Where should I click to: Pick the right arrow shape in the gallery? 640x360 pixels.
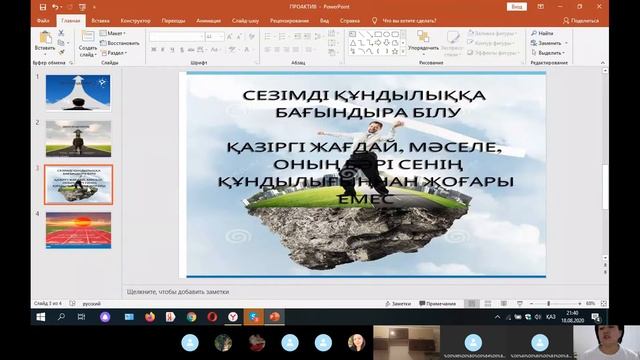[x=378, y=43]
